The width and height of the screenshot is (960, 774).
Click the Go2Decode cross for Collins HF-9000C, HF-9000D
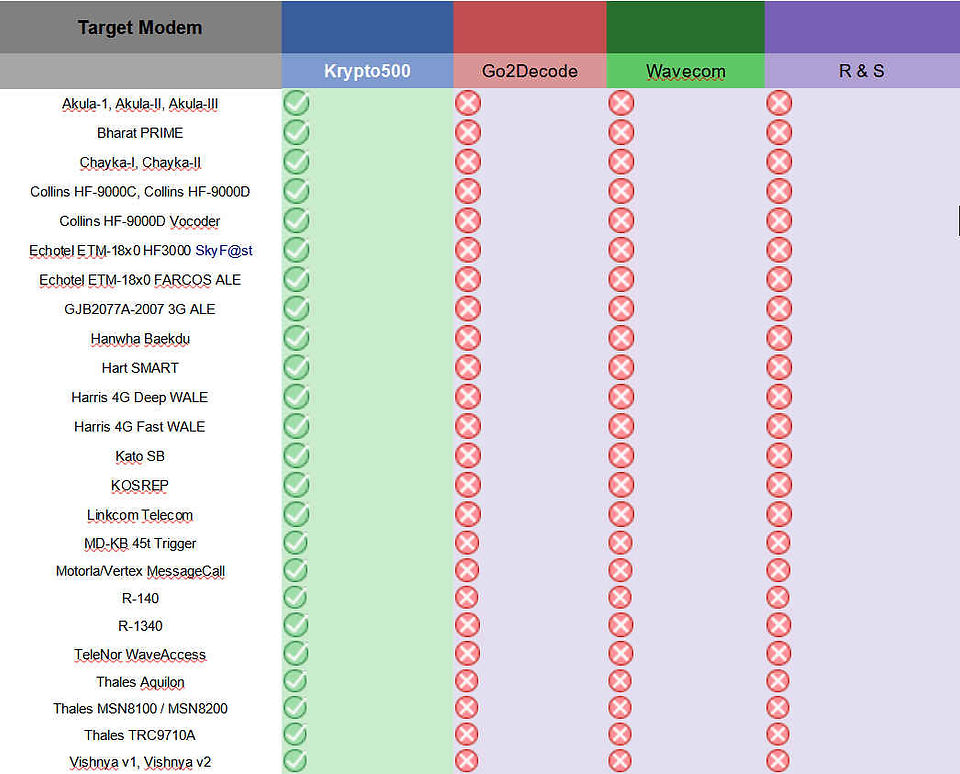pyautogui.click(x=468, y=191)
